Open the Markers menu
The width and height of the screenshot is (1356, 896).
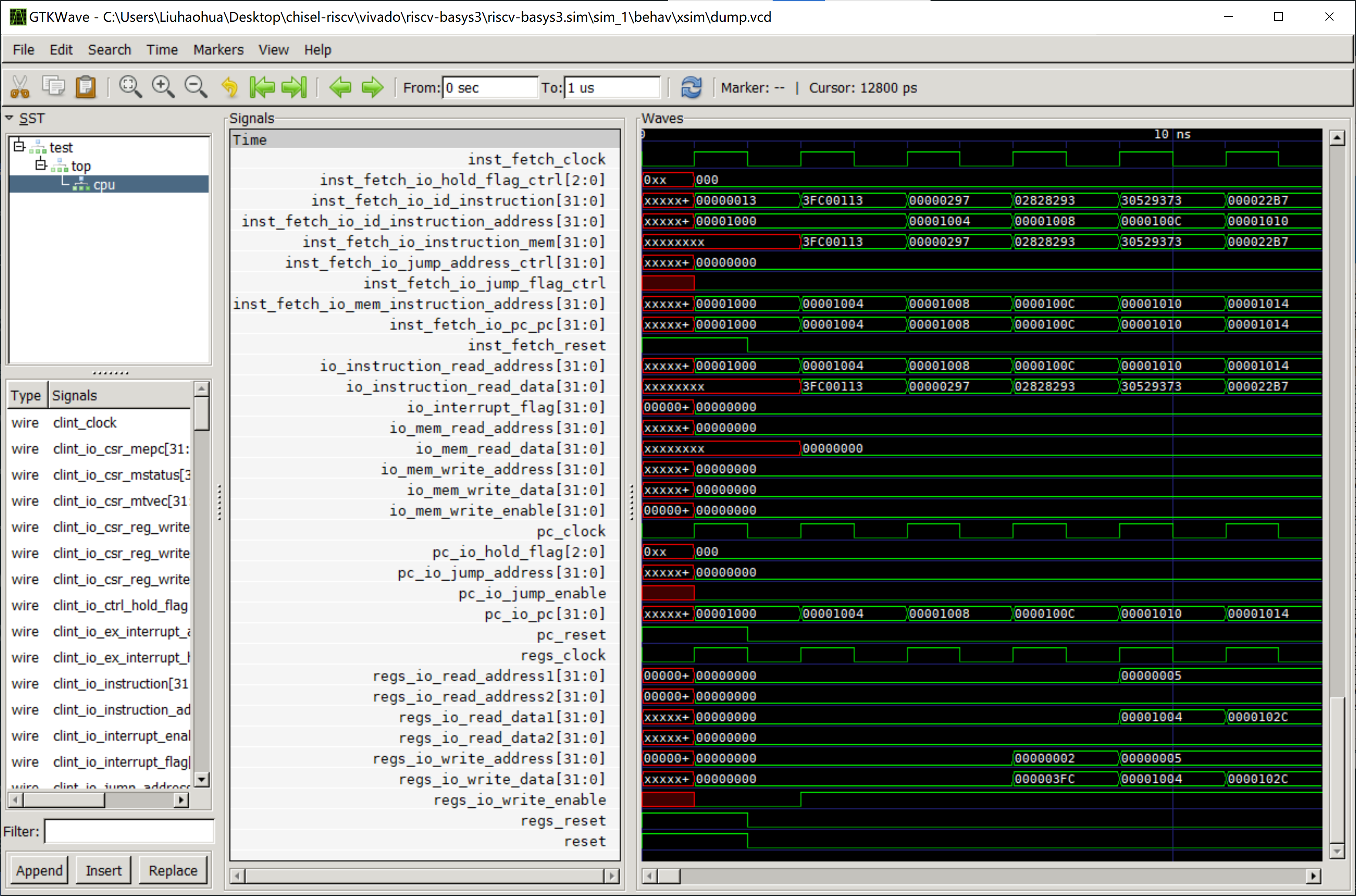tap(218, 50)
